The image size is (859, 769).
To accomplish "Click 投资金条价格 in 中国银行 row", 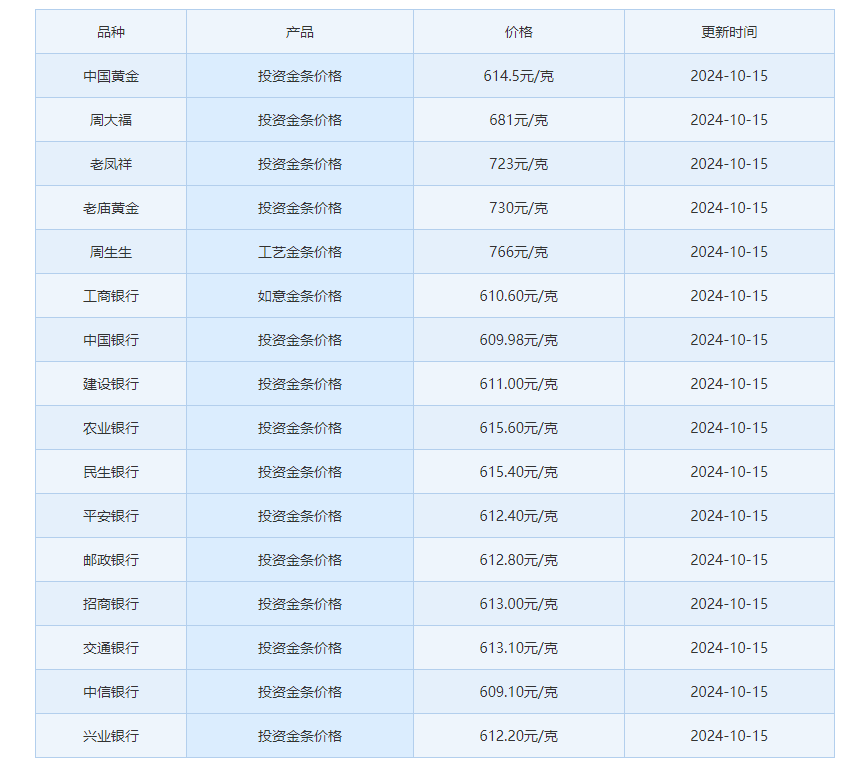I will click(x=300, y=340).
